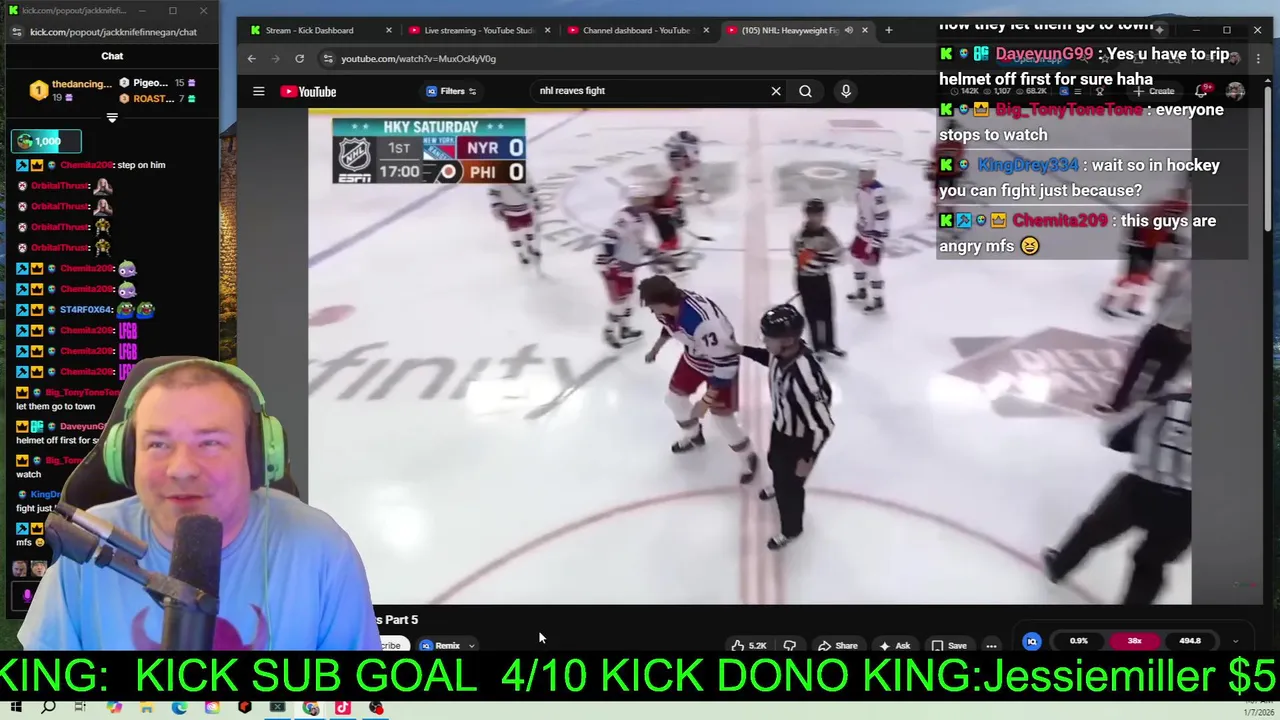Open the Filters control in YouTube header
This screenshot has width=1280, height=720.
pyautogui.click(x=452, y=91)
